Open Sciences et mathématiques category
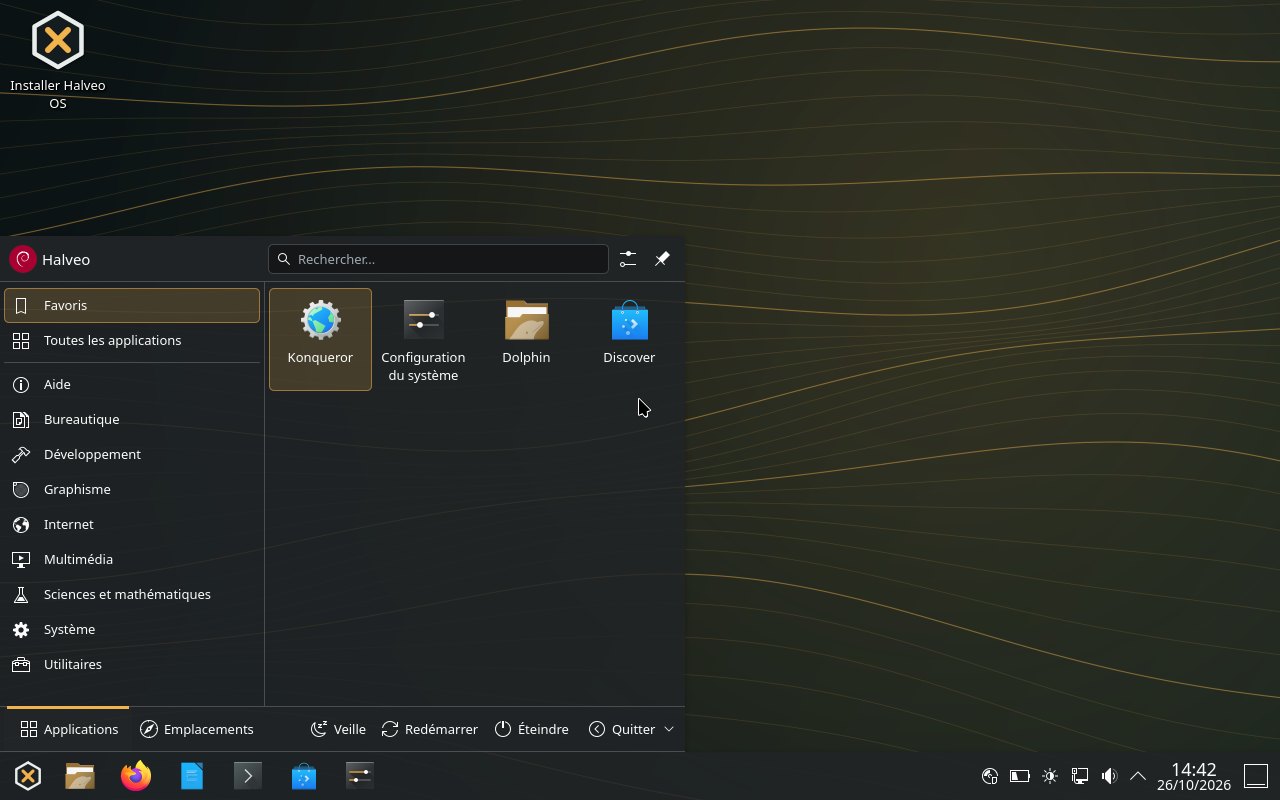1280x800 pixels. click(x=132, y=594)
